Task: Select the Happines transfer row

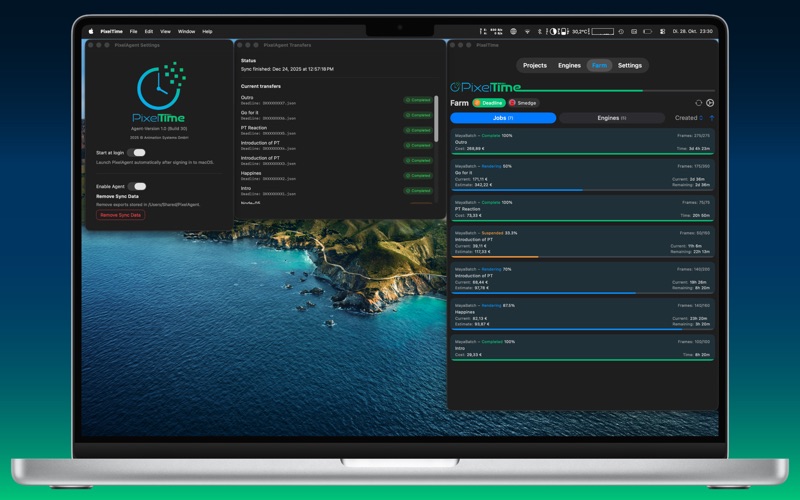Action: click(x=336, y=176)
